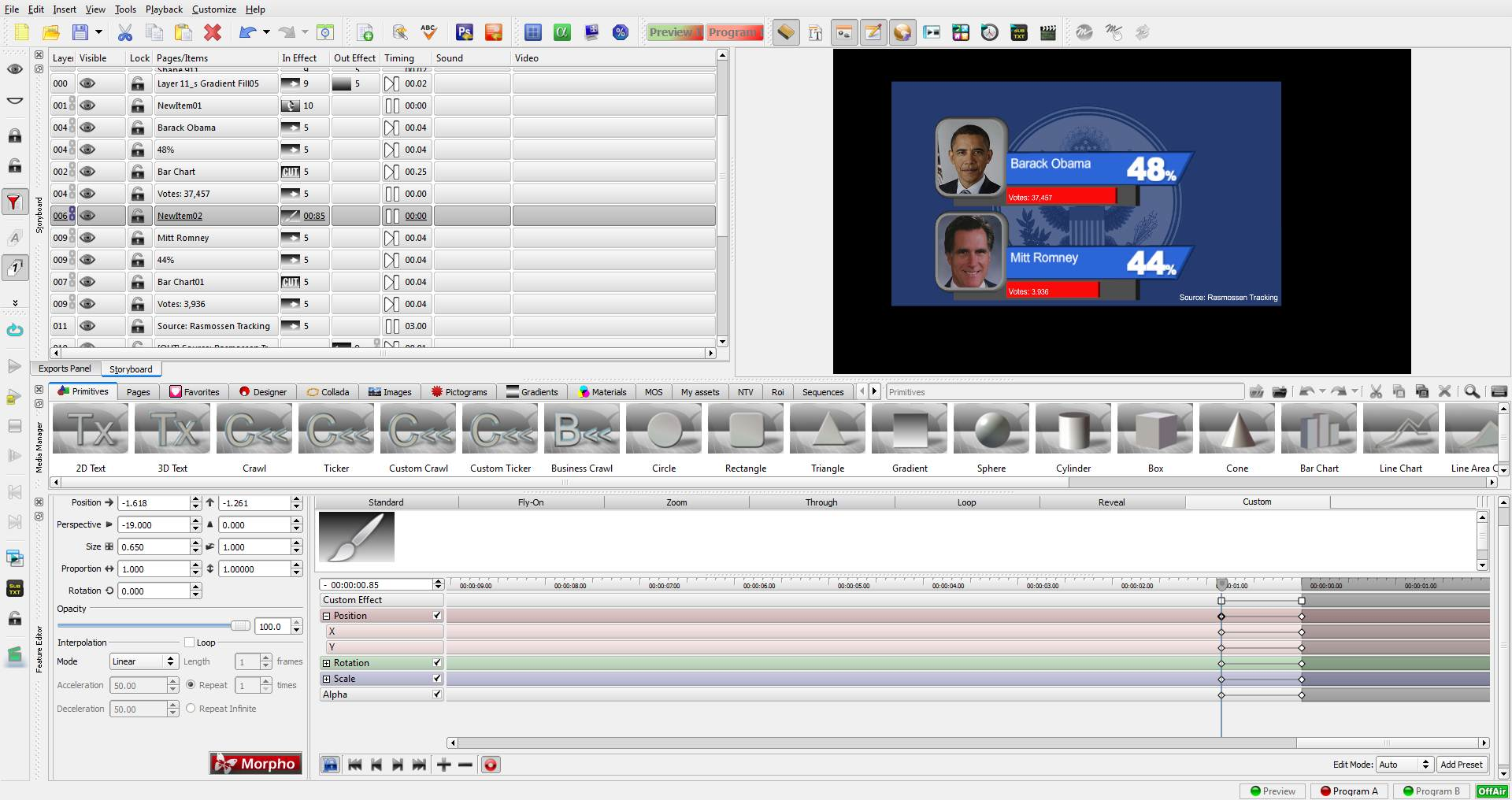Pick the Sphere primitive
The width and height of the screenshot is (1512, 800).
[x=991, y=438]
